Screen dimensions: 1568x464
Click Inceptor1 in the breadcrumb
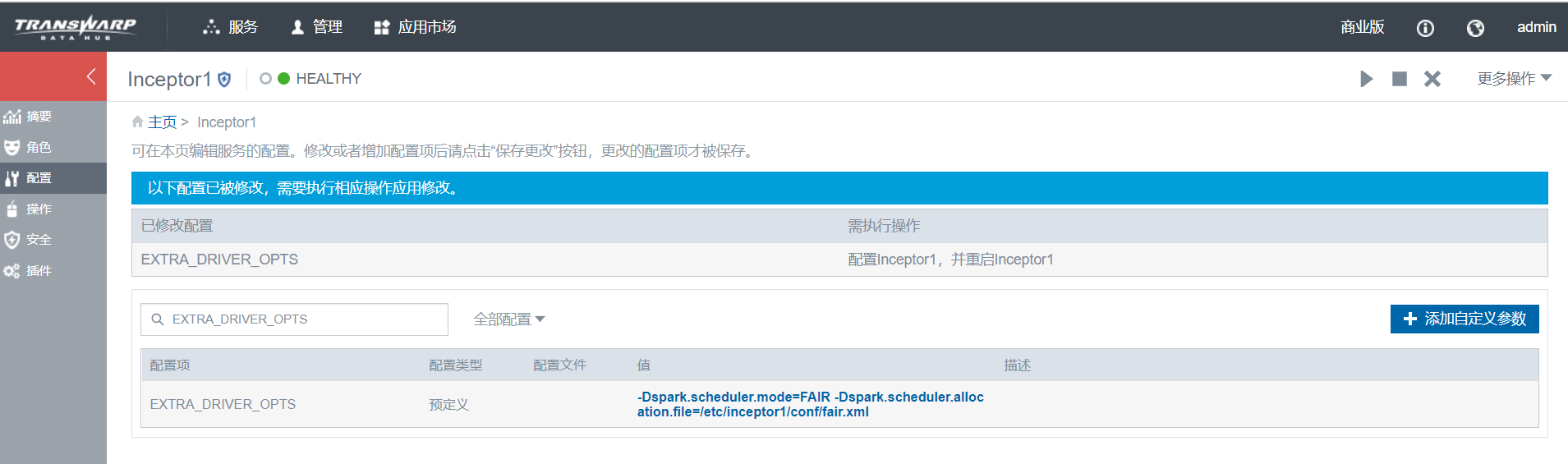(227, 122)
